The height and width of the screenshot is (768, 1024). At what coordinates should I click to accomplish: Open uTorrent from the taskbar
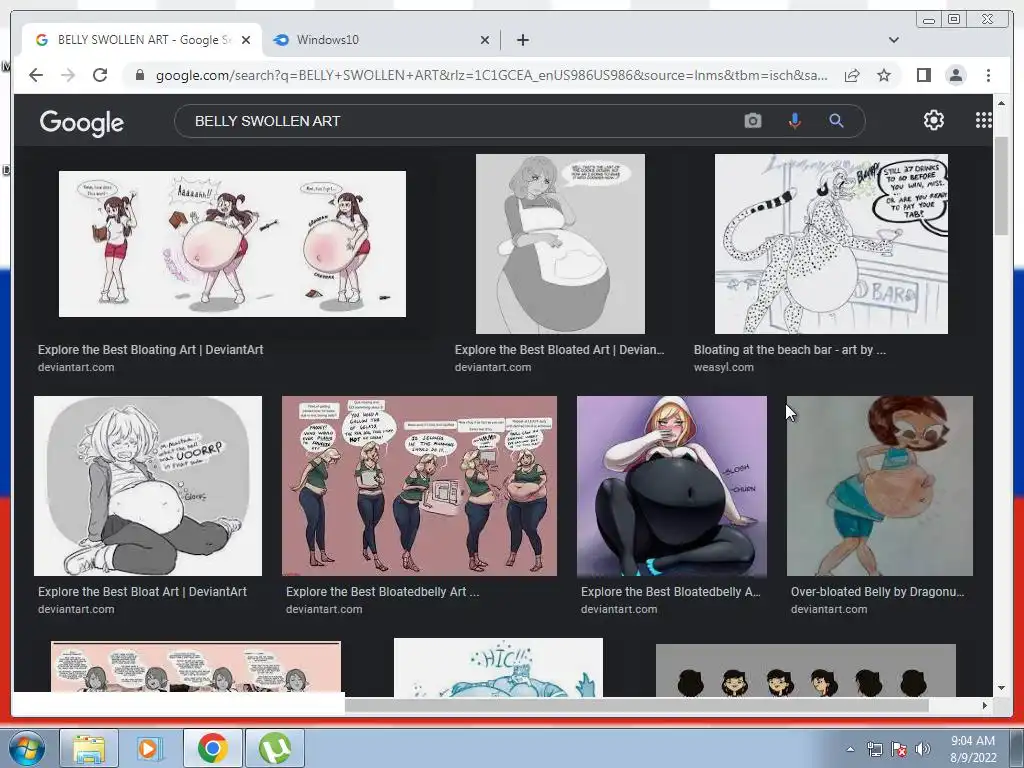pos(275,748)
